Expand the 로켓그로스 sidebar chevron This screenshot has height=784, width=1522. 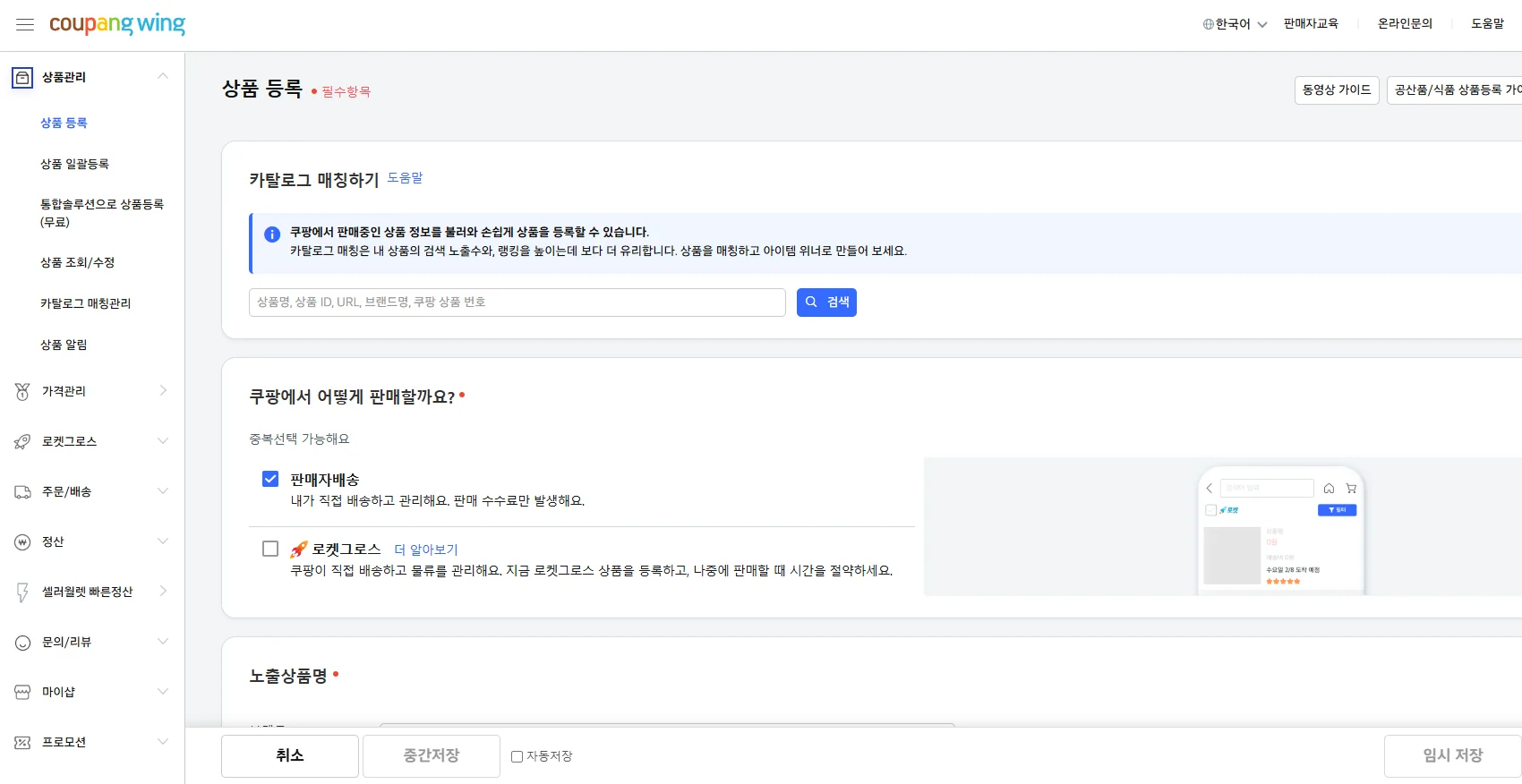pos(163,440)
